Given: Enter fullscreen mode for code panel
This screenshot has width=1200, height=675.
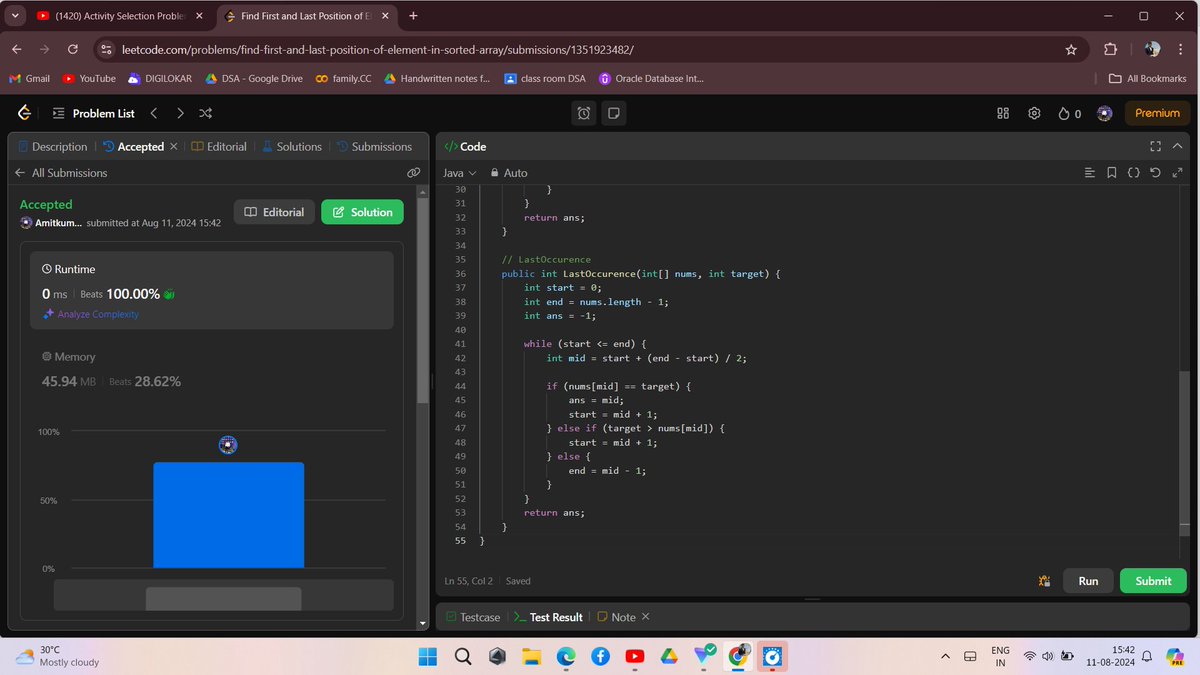Looking at the screenshot, I should [1155, 146].
